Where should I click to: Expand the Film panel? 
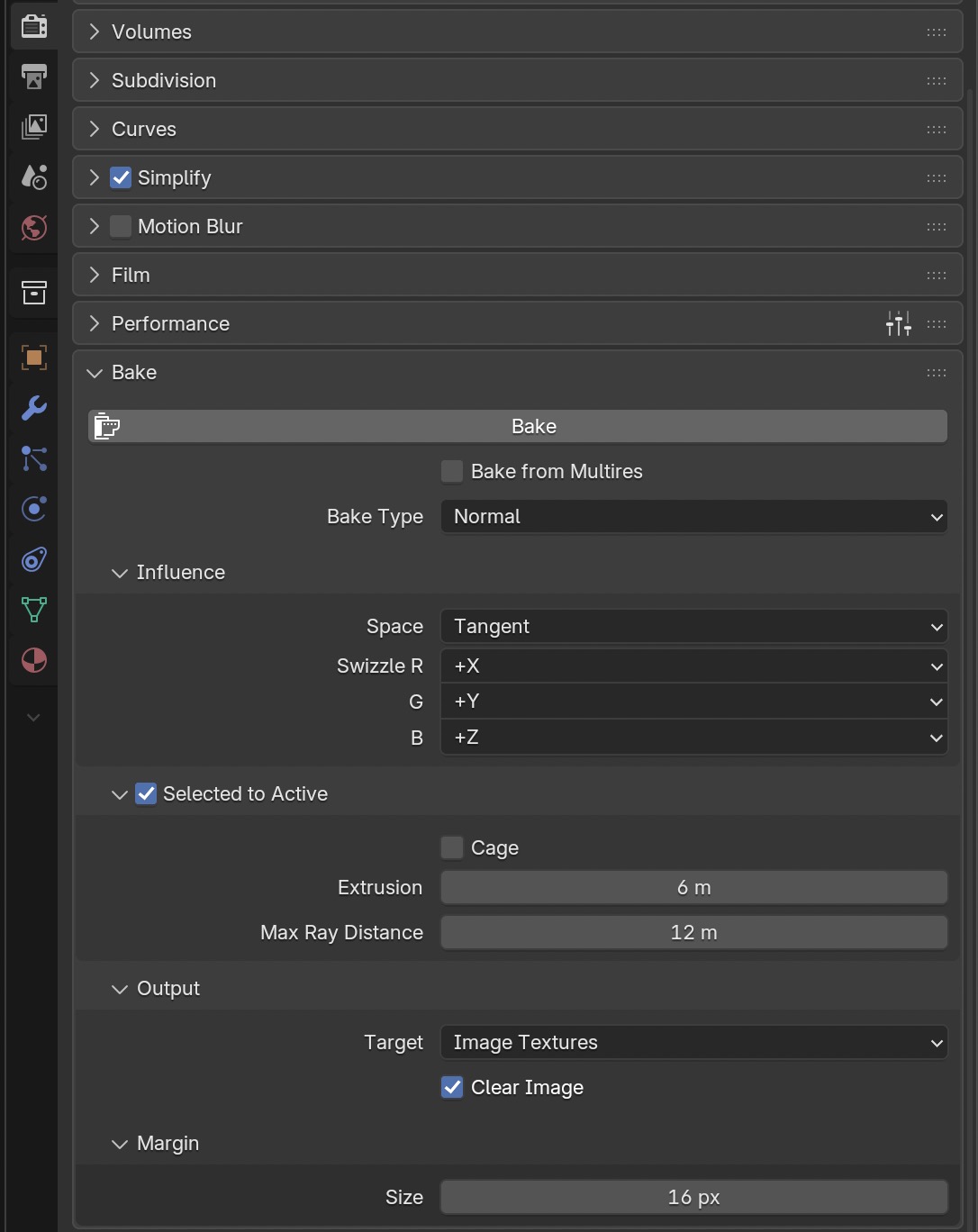pos(131,275)
